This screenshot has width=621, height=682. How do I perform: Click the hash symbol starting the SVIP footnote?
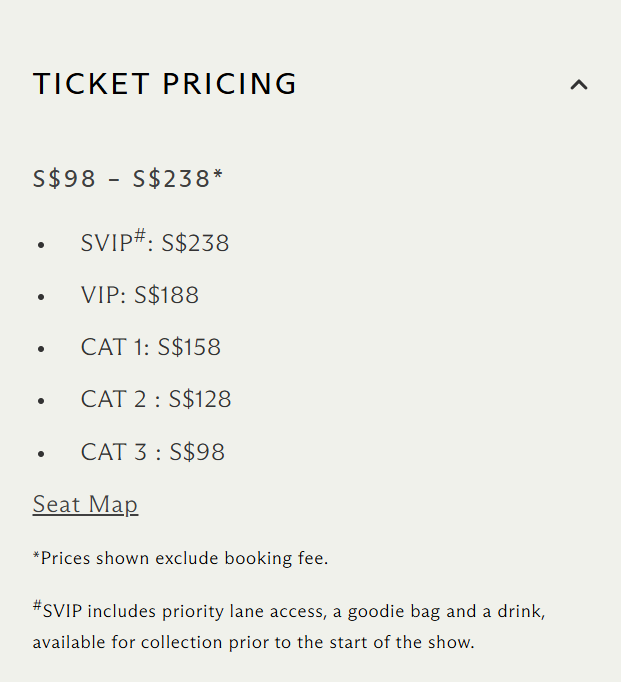click(x=37, y=606)
